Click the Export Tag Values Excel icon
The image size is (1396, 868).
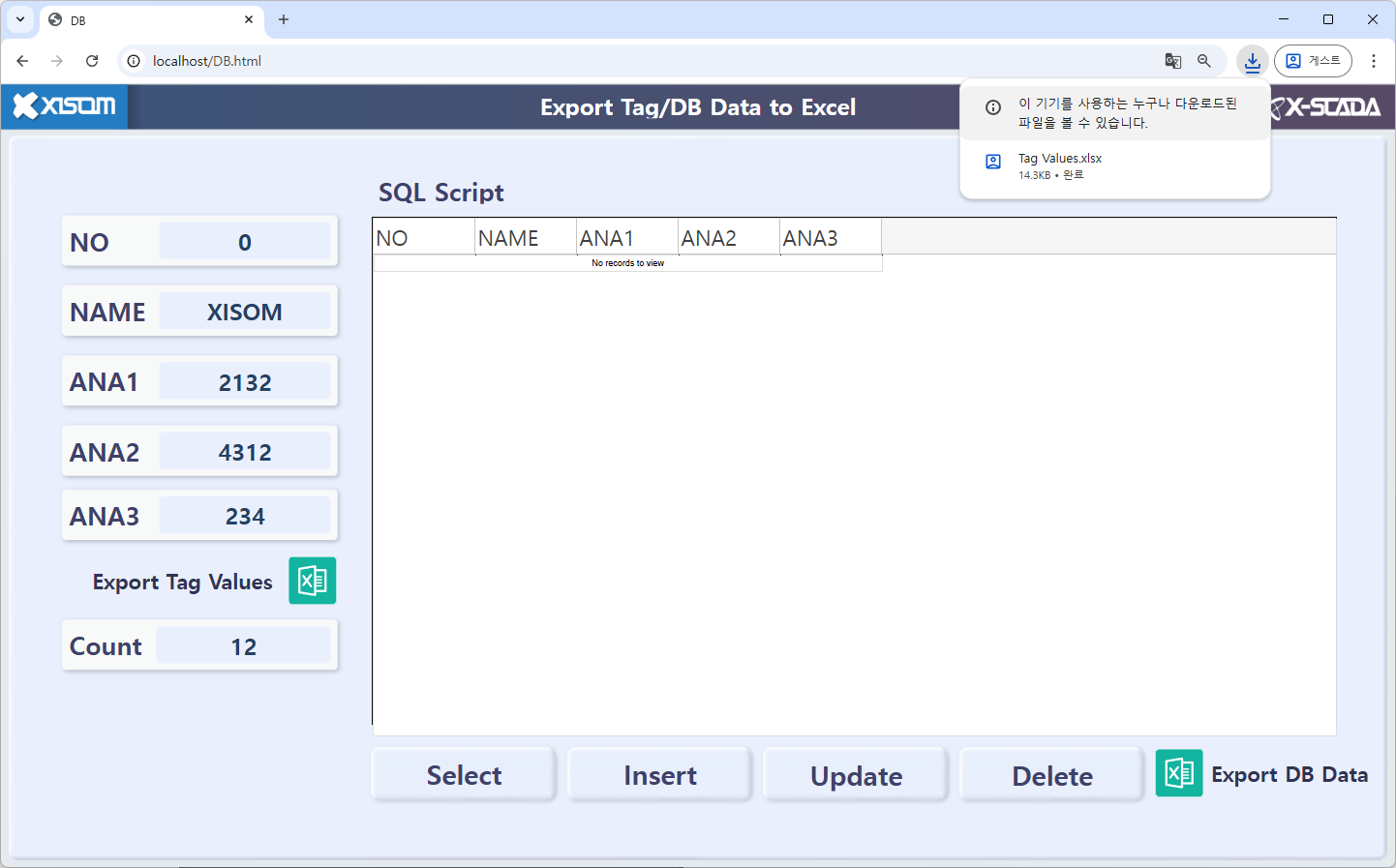[312, 581]
